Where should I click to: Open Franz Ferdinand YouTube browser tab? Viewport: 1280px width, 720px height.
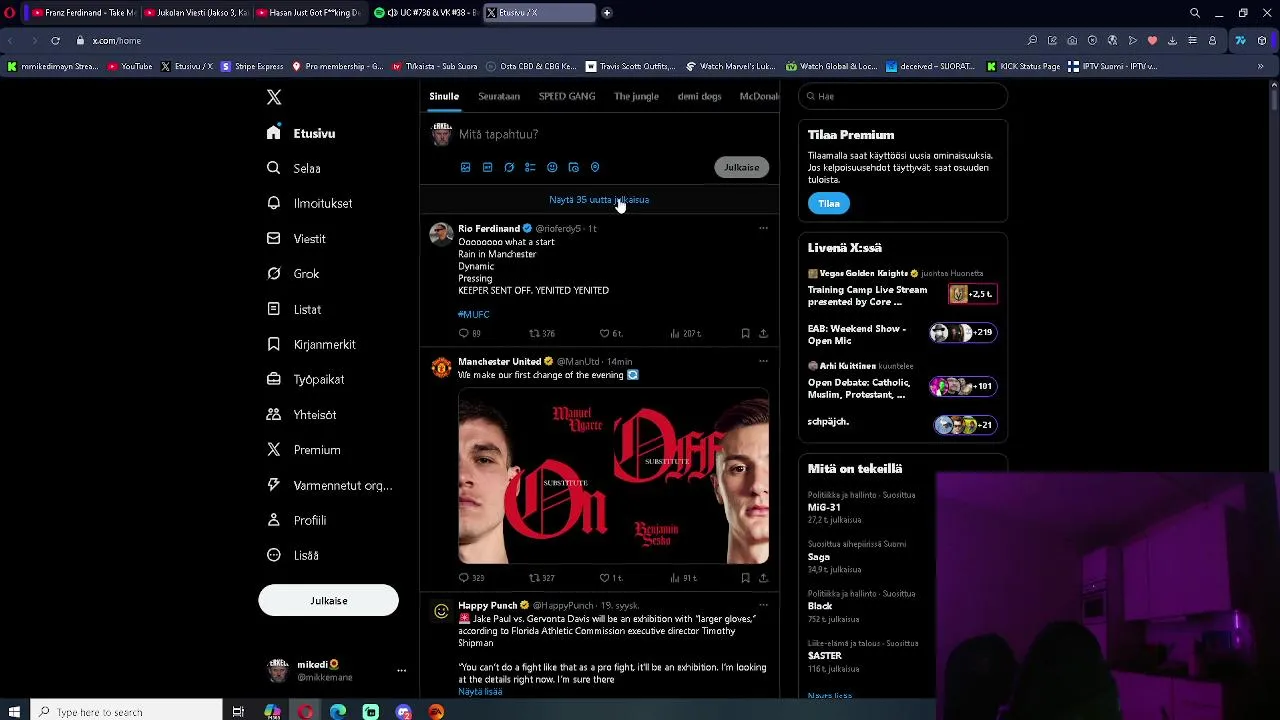[x=84, y=13]
